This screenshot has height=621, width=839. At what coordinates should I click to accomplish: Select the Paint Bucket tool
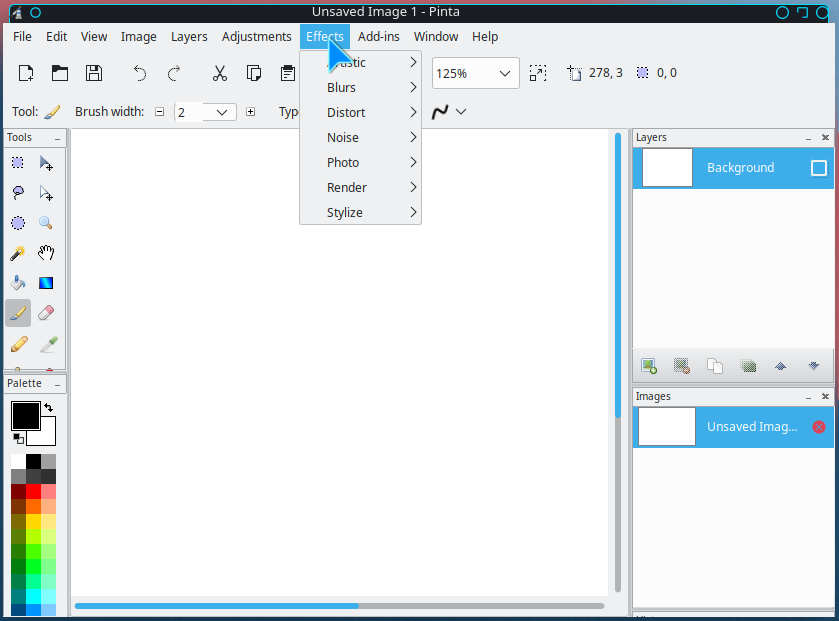pyautogui.click(x=18, y=282)
